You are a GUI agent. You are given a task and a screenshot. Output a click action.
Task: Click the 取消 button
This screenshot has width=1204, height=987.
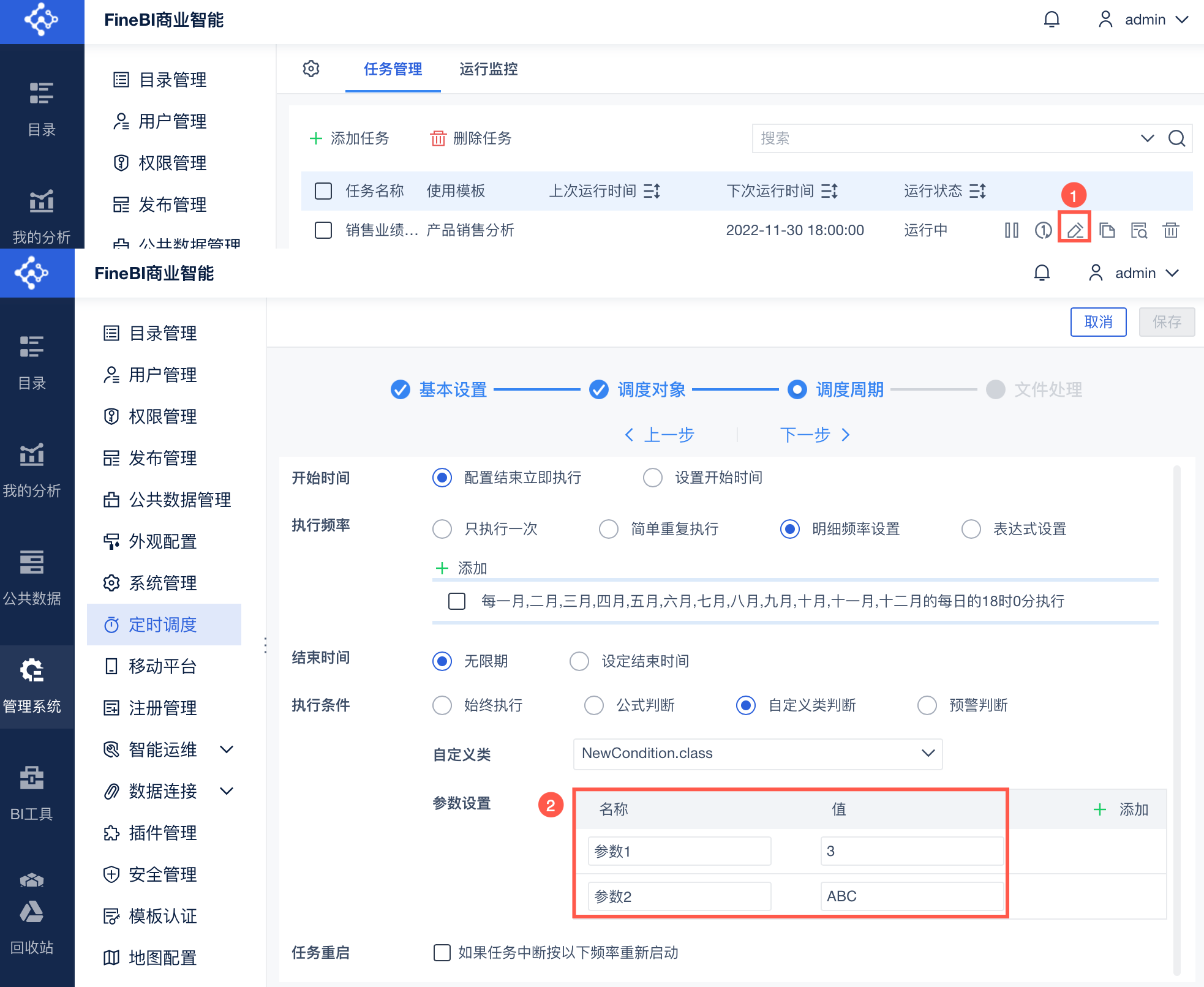point(1097,322)
